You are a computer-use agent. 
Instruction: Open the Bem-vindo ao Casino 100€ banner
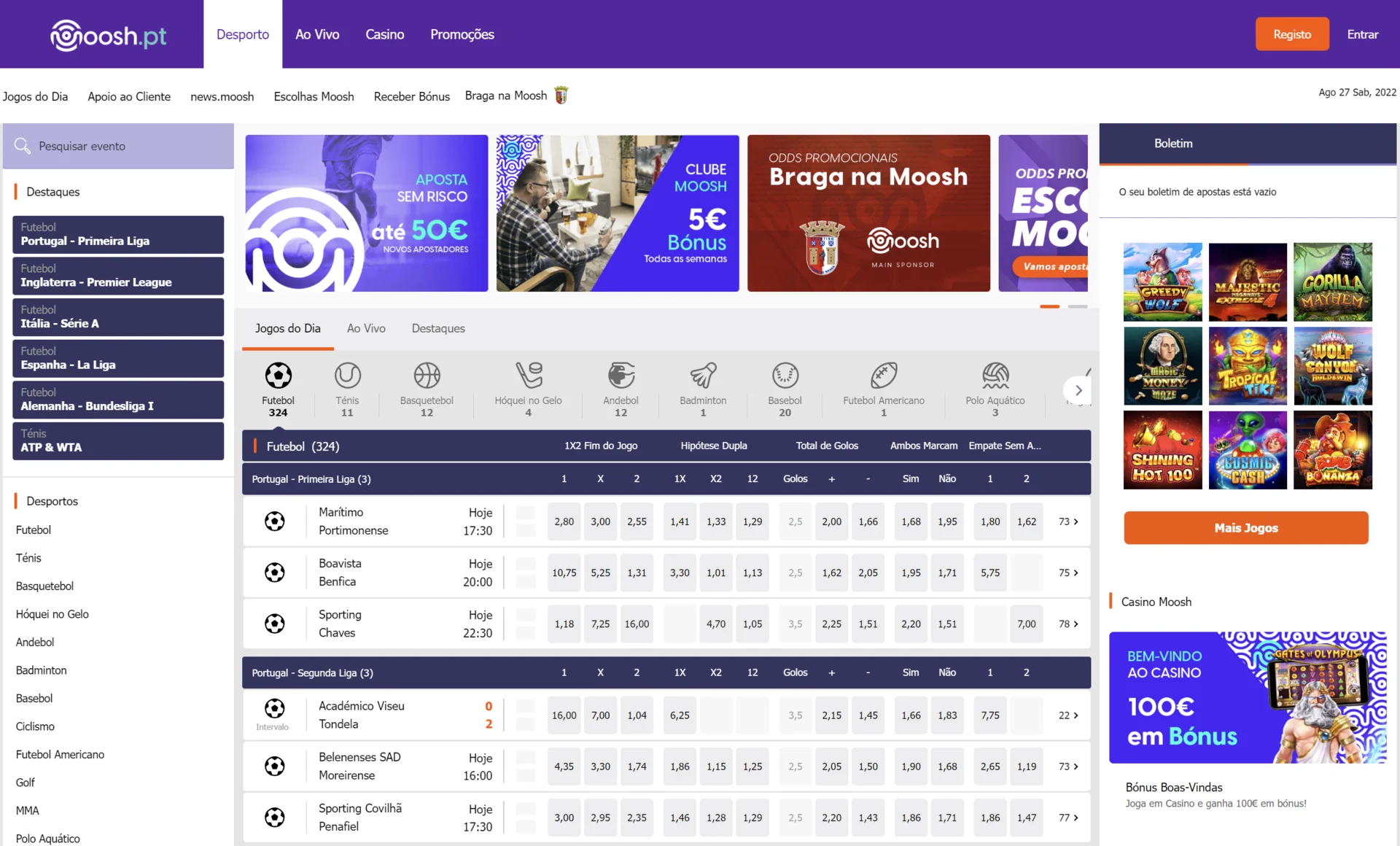click(1248, 697)
